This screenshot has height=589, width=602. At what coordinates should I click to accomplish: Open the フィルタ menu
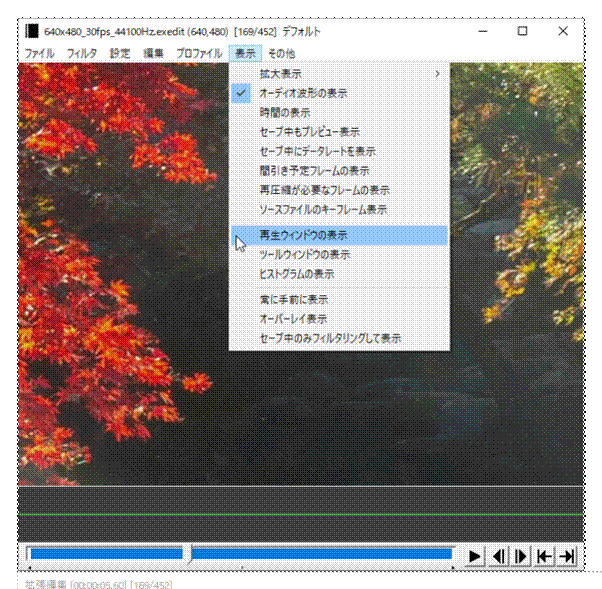[82, 53]
